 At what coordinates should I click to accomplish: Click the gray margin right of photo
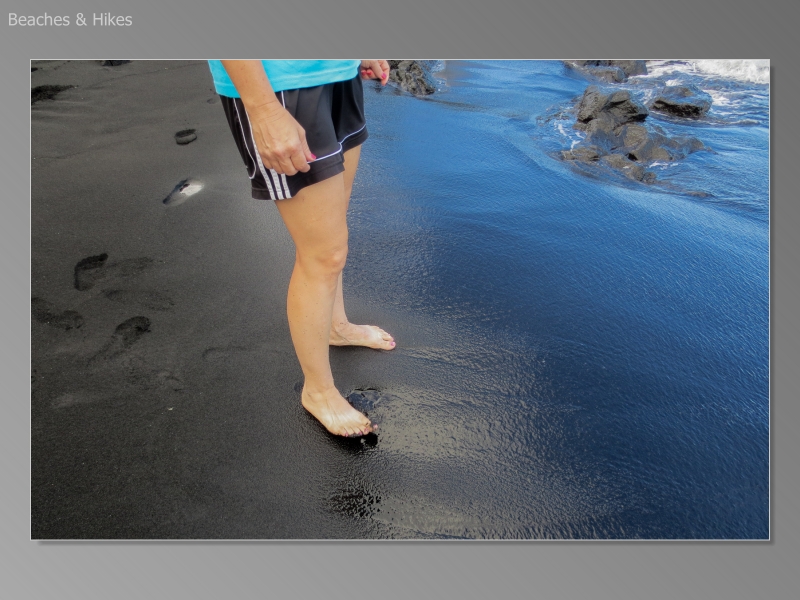pos(785,300)
